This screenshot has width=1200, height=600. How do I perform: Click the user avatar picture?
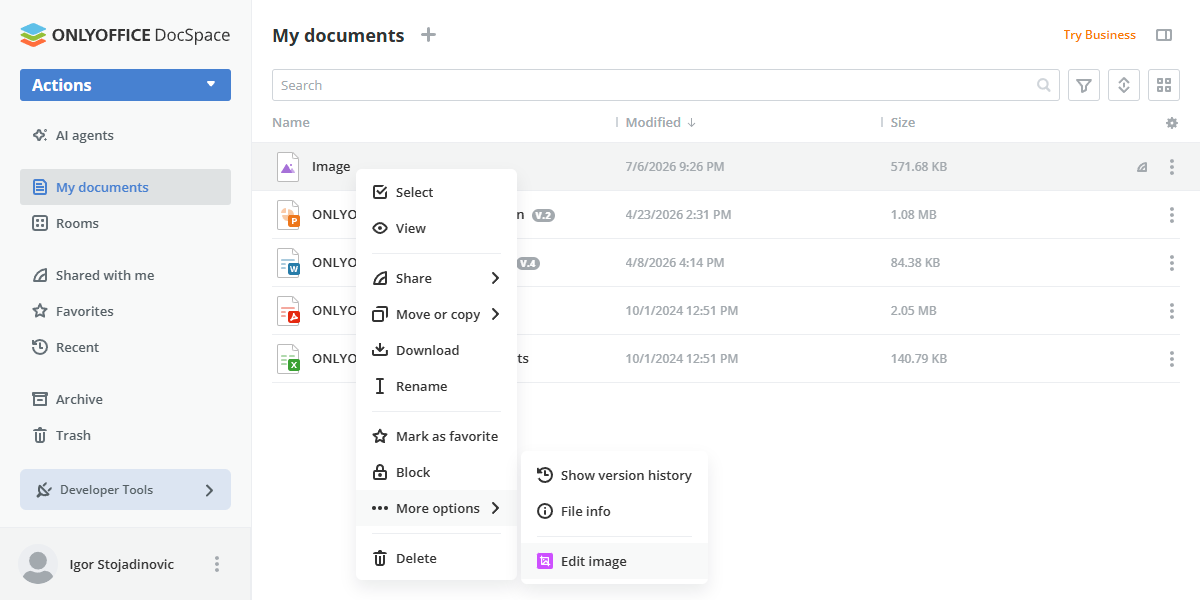38,564
